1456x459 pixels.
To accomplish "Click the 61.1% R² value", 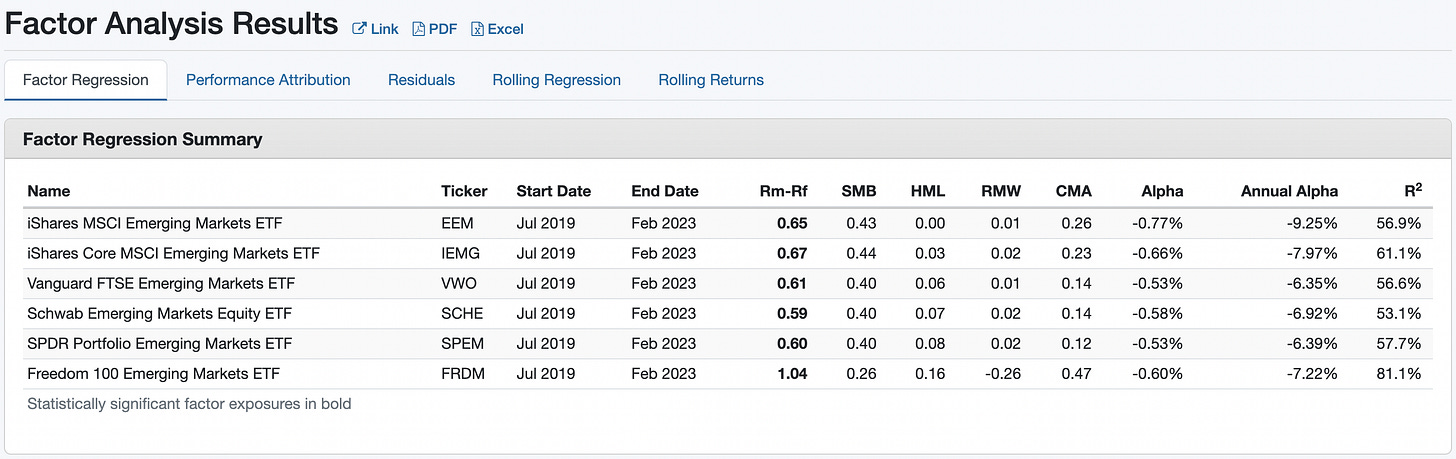I will click(x=1400, y=253).
